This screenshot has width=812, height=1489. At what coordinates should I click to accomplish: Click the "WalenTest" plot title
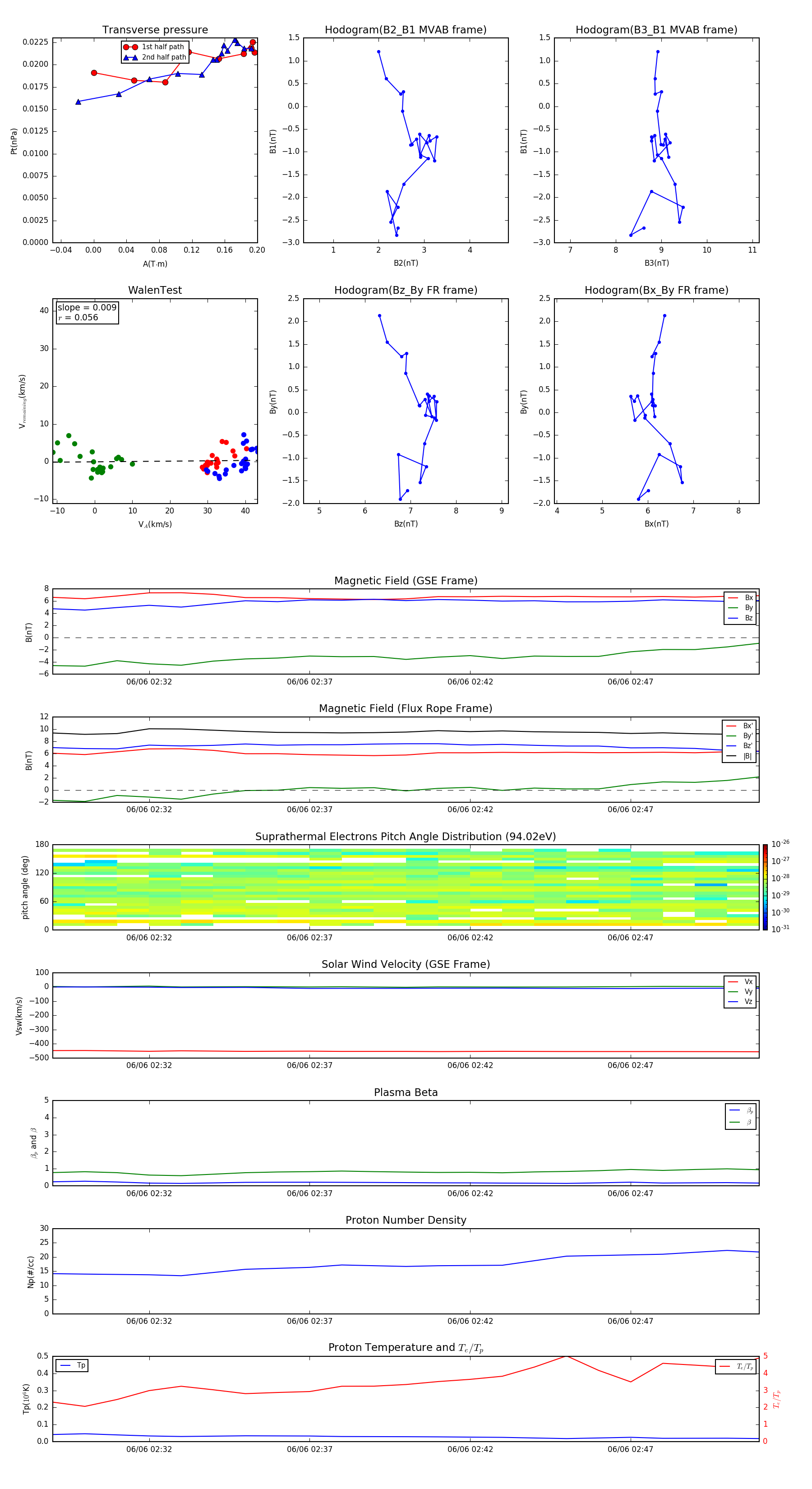155,290
